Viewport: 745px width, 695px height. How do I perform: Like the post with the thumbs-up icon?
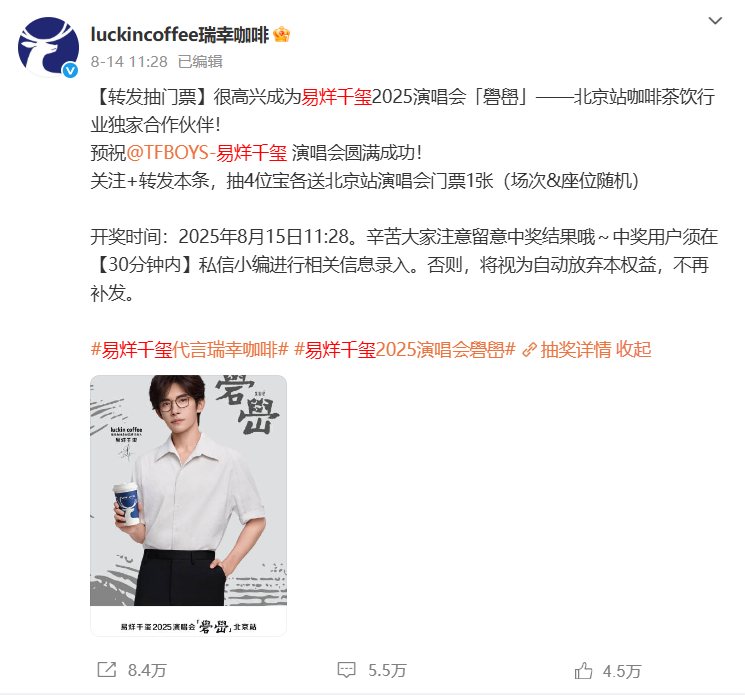pyautogui.click(x=583, y=670)
